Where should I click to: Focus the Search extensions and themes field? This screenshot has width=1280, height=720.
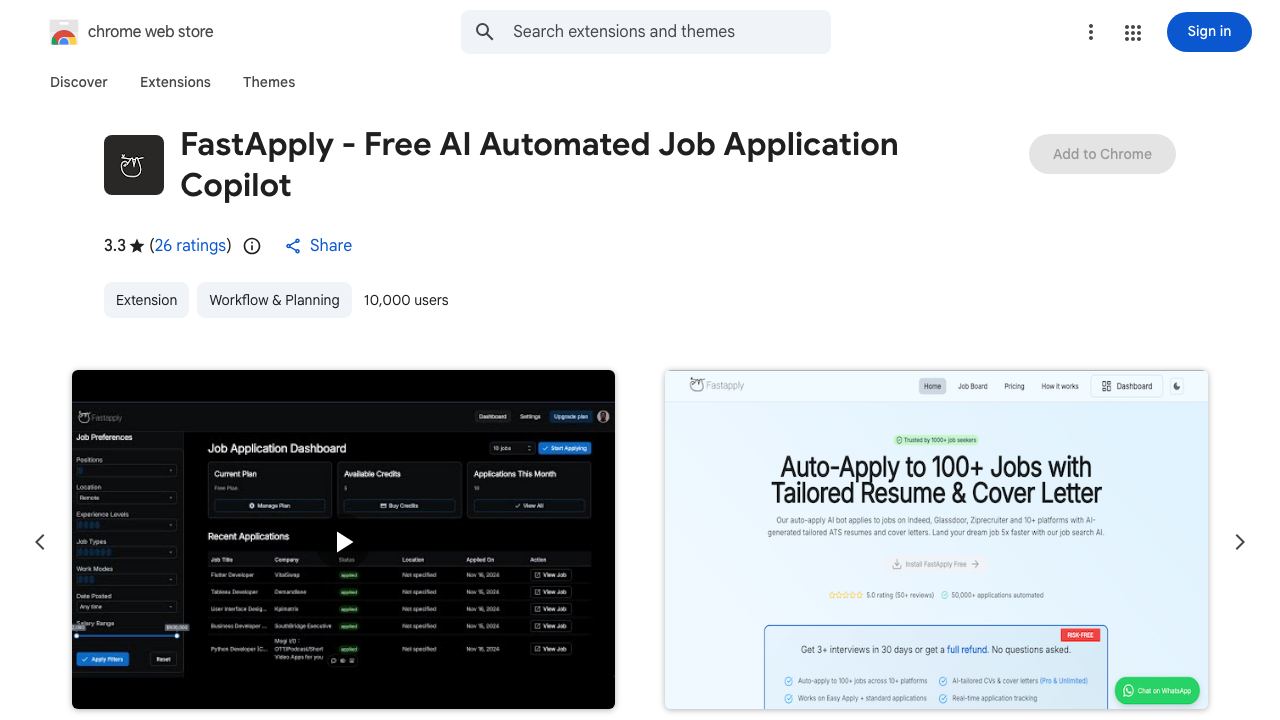pyautogui.click(x=645, y=32)
